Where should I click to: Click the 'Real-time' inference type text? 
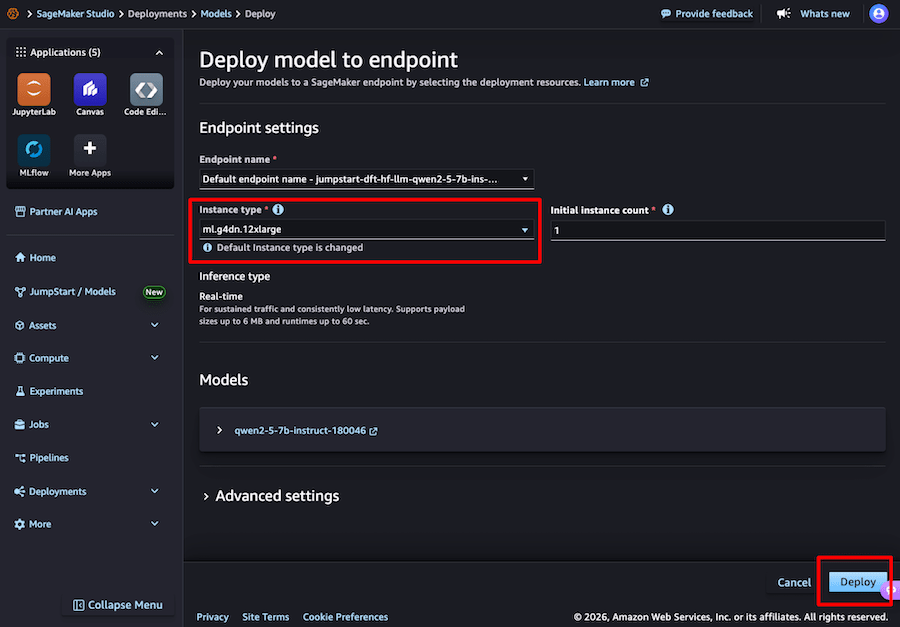click(221, 296)
